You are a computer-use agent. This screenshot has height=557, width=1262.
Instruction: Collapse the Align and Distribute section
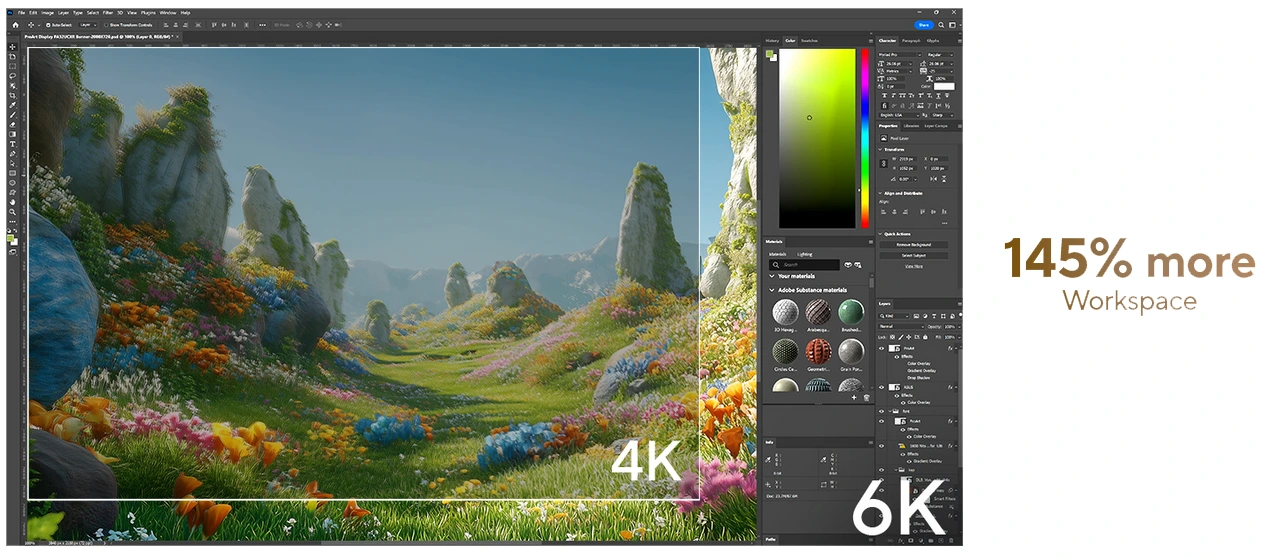(x=880, y=193)
